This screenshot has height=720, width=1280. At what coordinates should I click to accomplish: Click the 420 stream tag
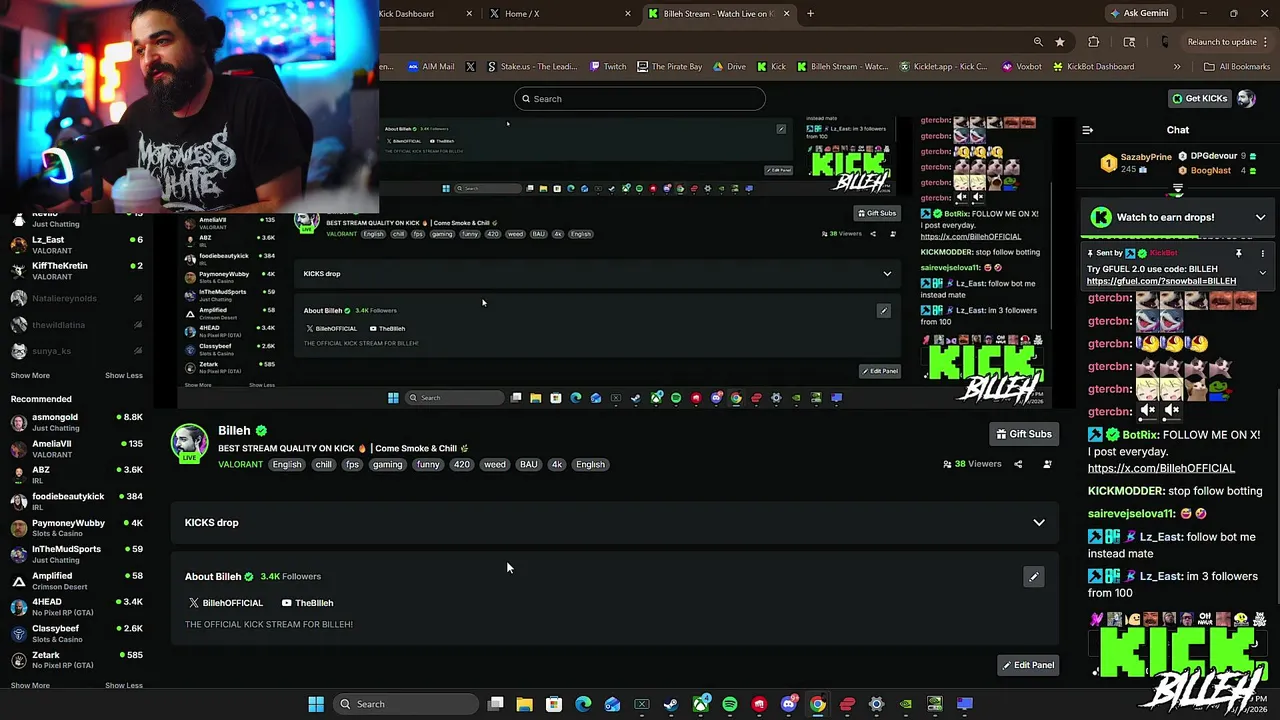tap(461, 465)
